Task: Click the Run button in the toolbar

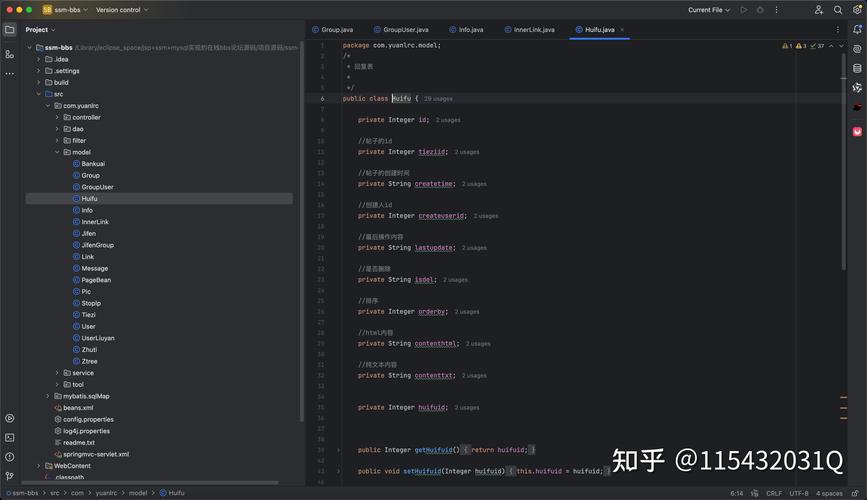Action: click(x=744, y=10)
